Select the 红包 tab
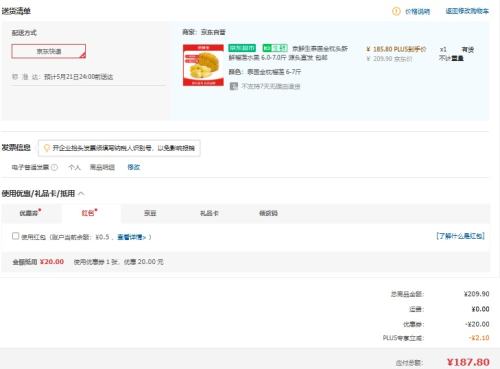Screen dimensions: 500x369 tap(89, 213)
